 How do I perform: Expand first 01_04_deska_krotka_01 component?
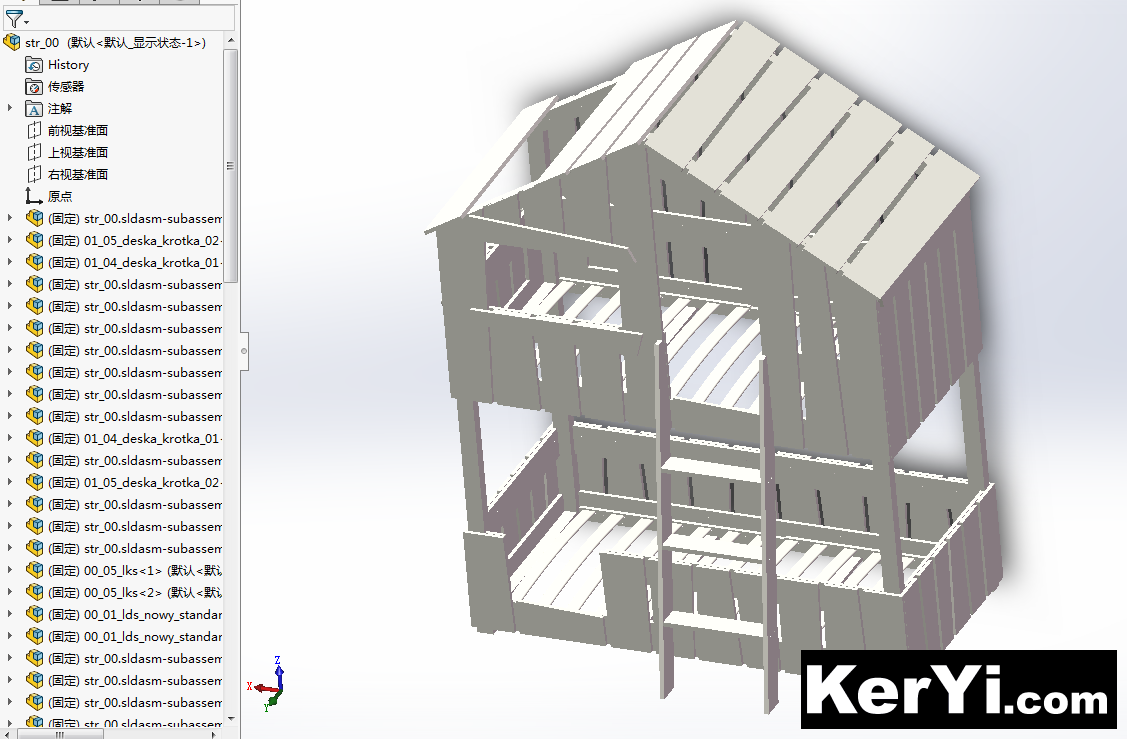click(10, 262)
